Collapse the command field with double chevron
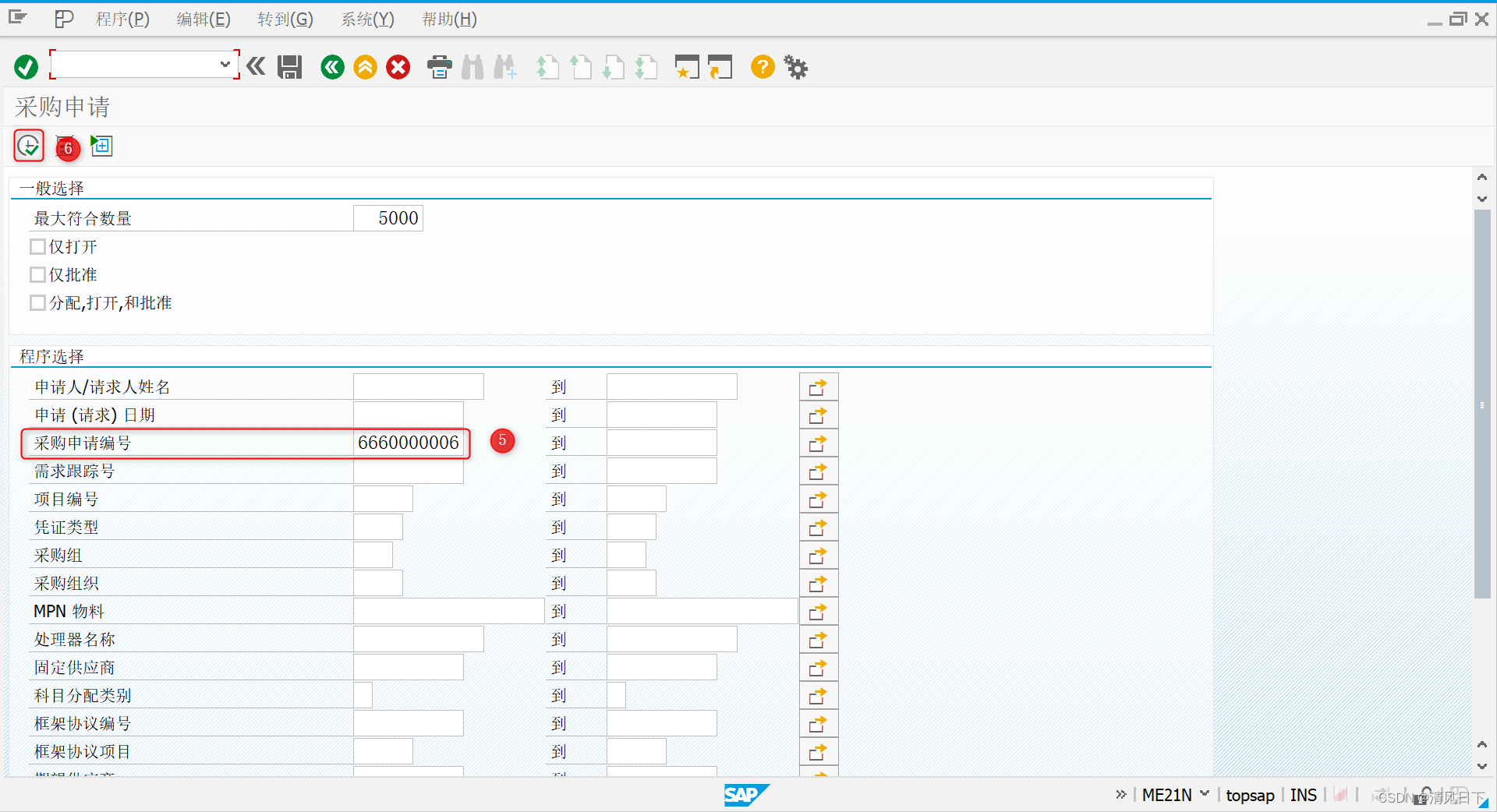Image resolution: width=1497 pixels, height=812 pixels. 256,67
